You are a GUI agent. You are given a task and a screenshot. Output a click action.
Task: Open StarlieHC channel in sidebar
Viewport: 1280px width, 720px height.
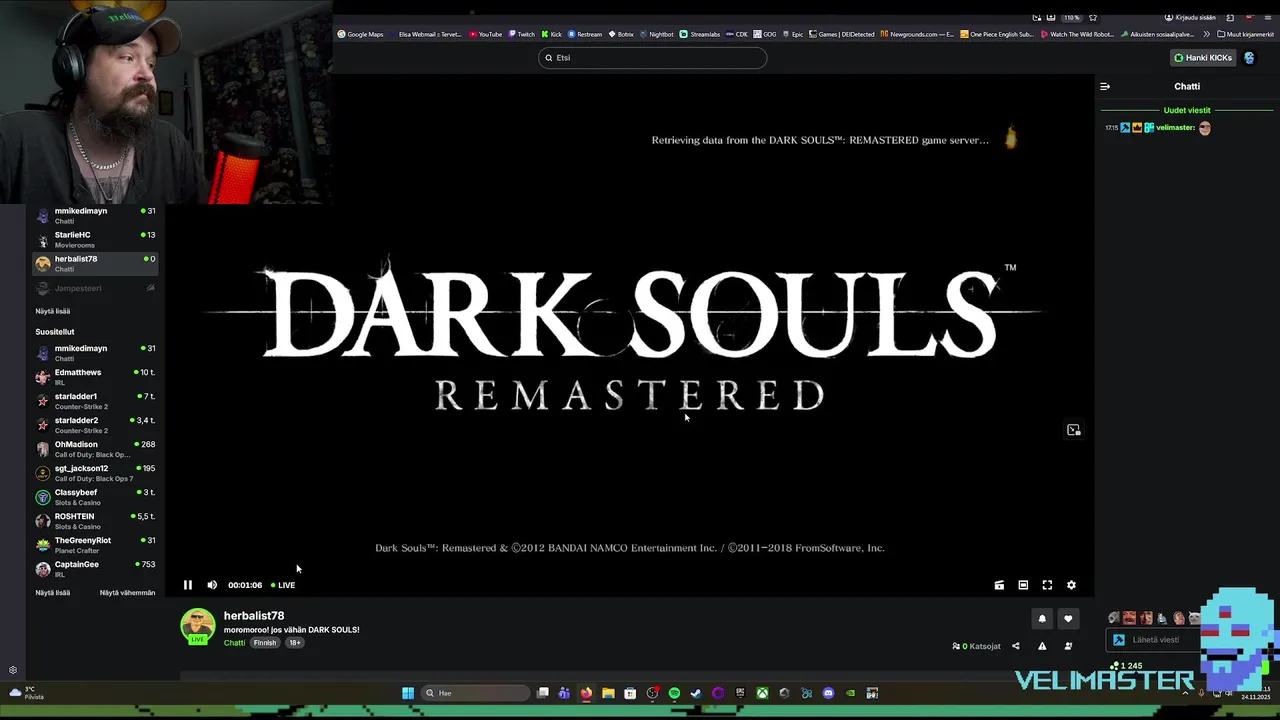click(97, 239)
